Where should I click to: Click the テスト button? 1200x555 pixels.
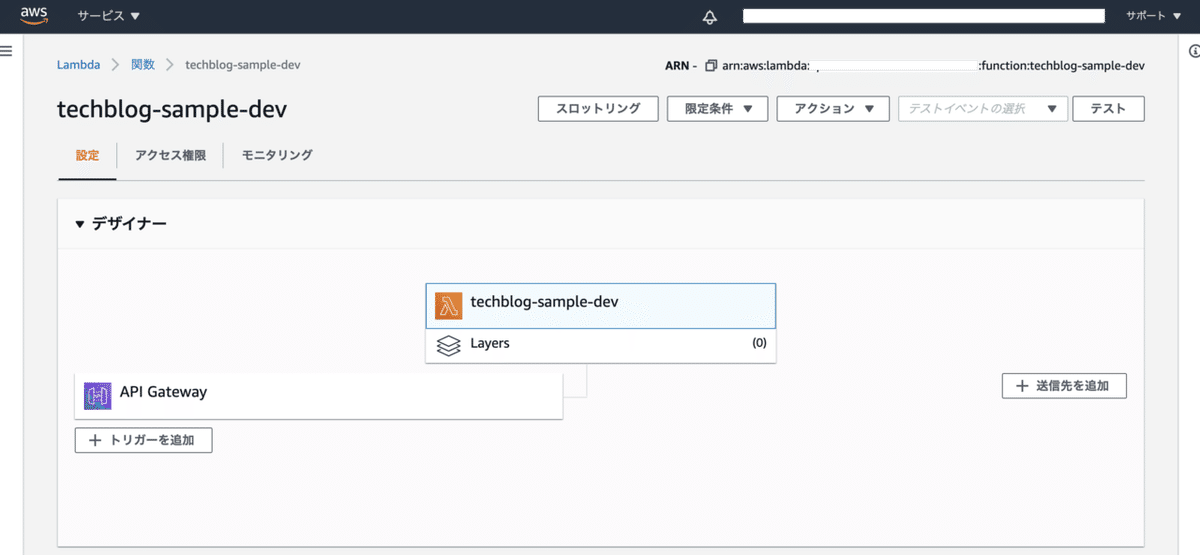(1108, 109)
